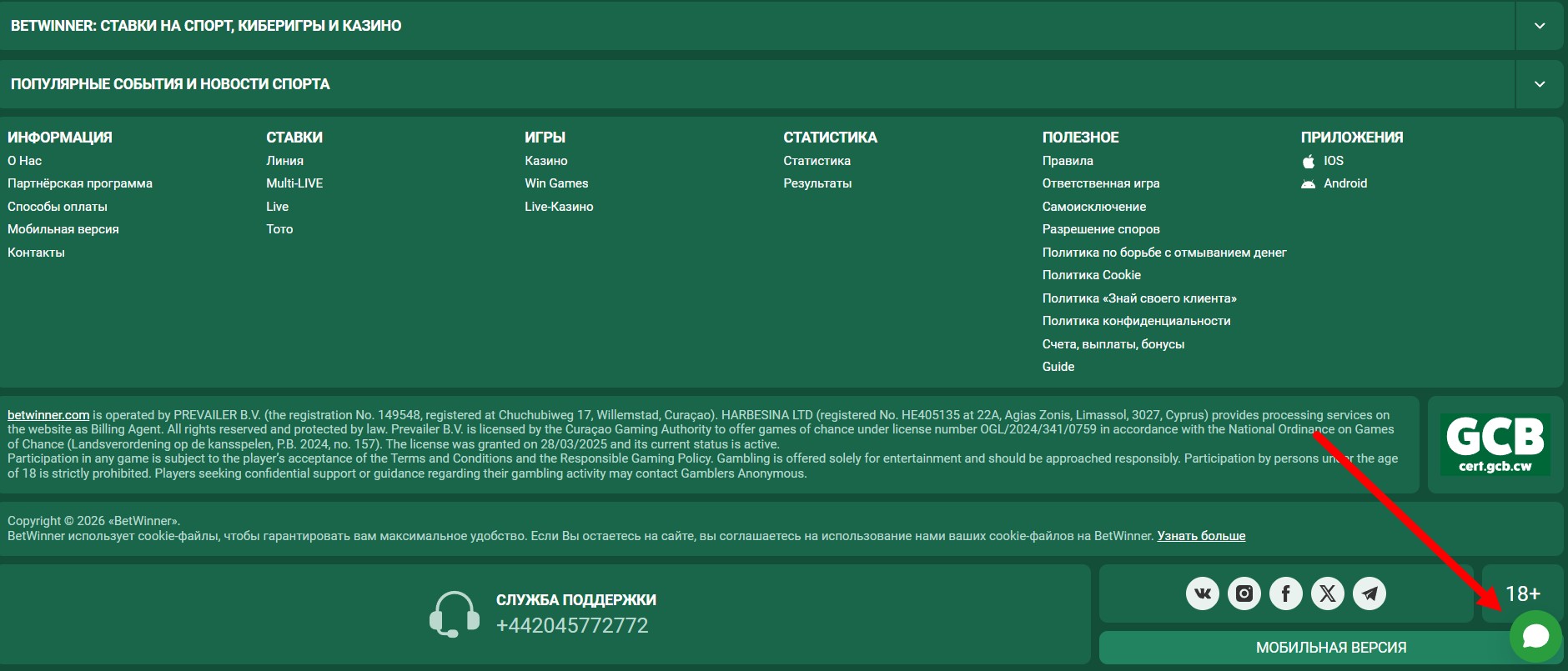The image size is (1568, 671).
Task: Open the Партнёрская программа page
Action: click(x=80, y=183)
